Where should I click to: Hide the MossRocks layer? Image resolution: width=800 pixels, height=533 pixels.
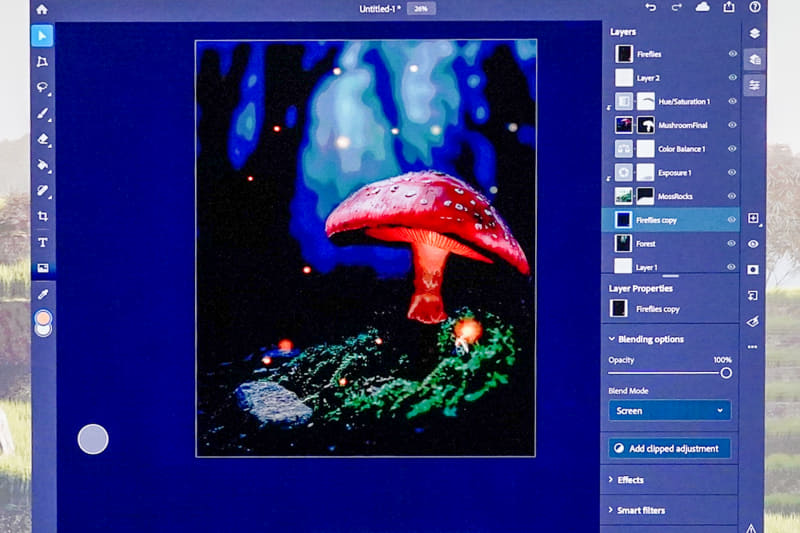tap(732, 196)
